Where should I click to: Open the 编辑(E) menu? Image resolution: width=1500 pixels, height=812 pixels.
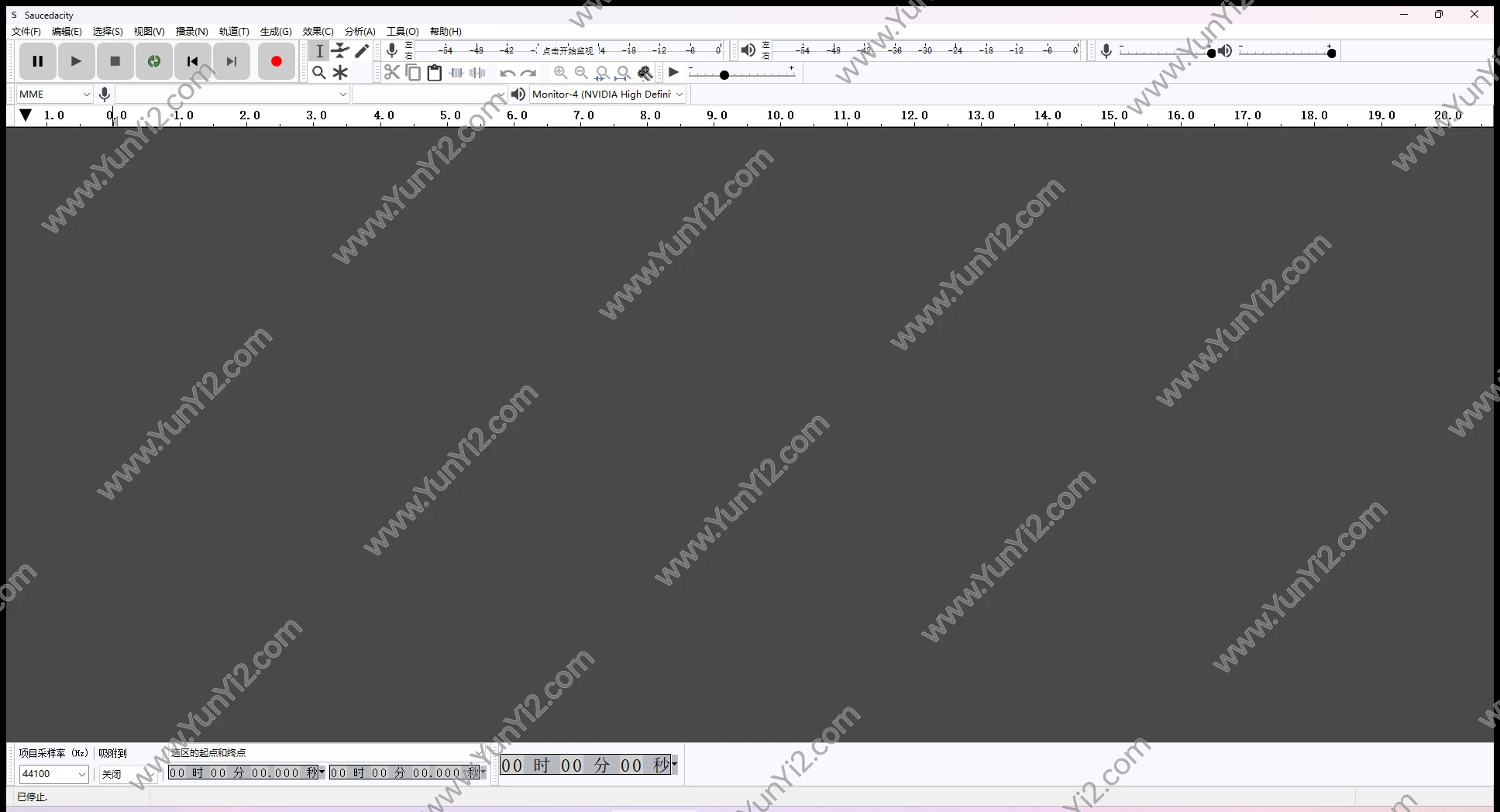67,32
